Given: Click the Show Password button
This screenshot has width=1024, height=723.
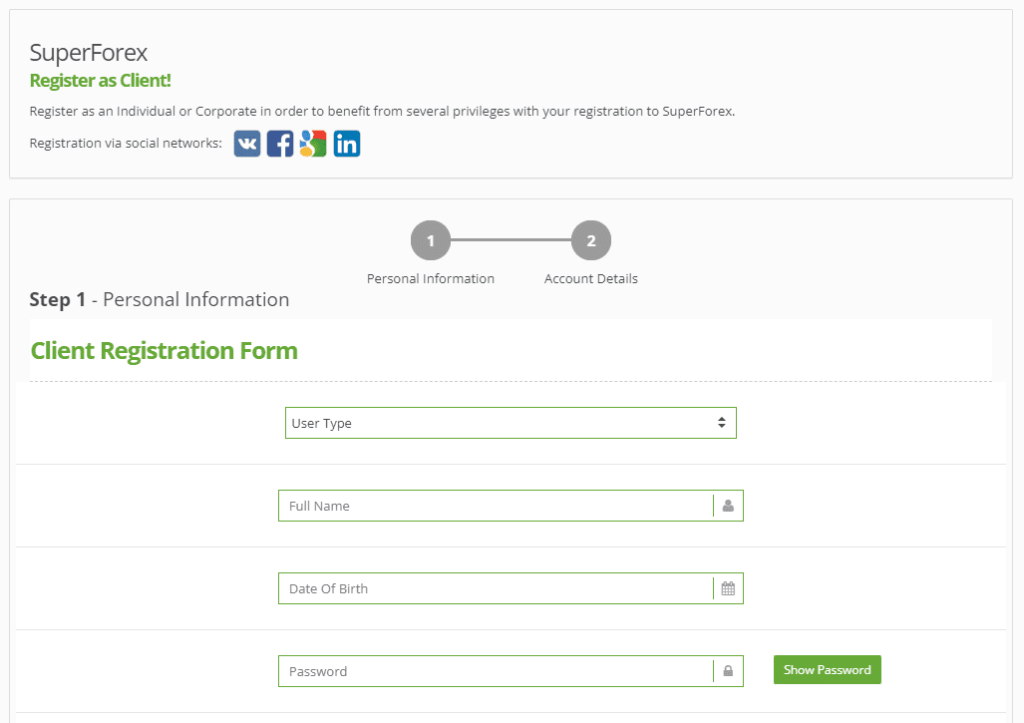Looking at the screenshot, I should coord(827,669).
